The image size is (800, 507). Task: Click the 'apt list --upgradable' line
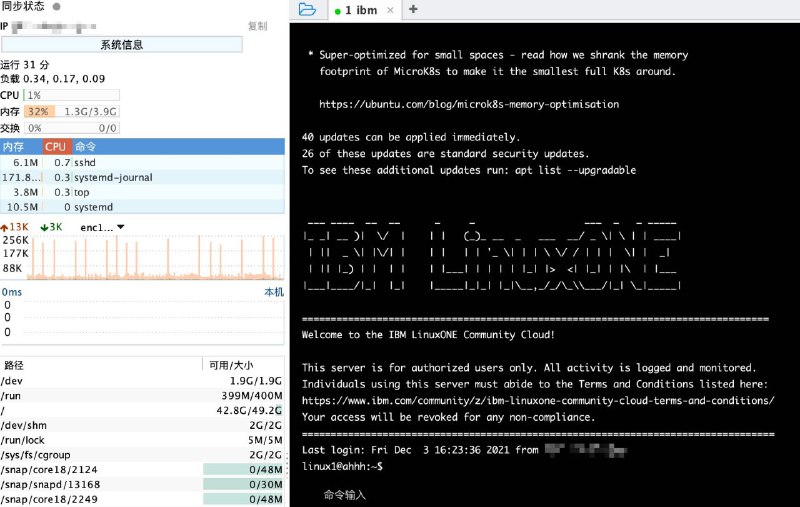[469, 170]
